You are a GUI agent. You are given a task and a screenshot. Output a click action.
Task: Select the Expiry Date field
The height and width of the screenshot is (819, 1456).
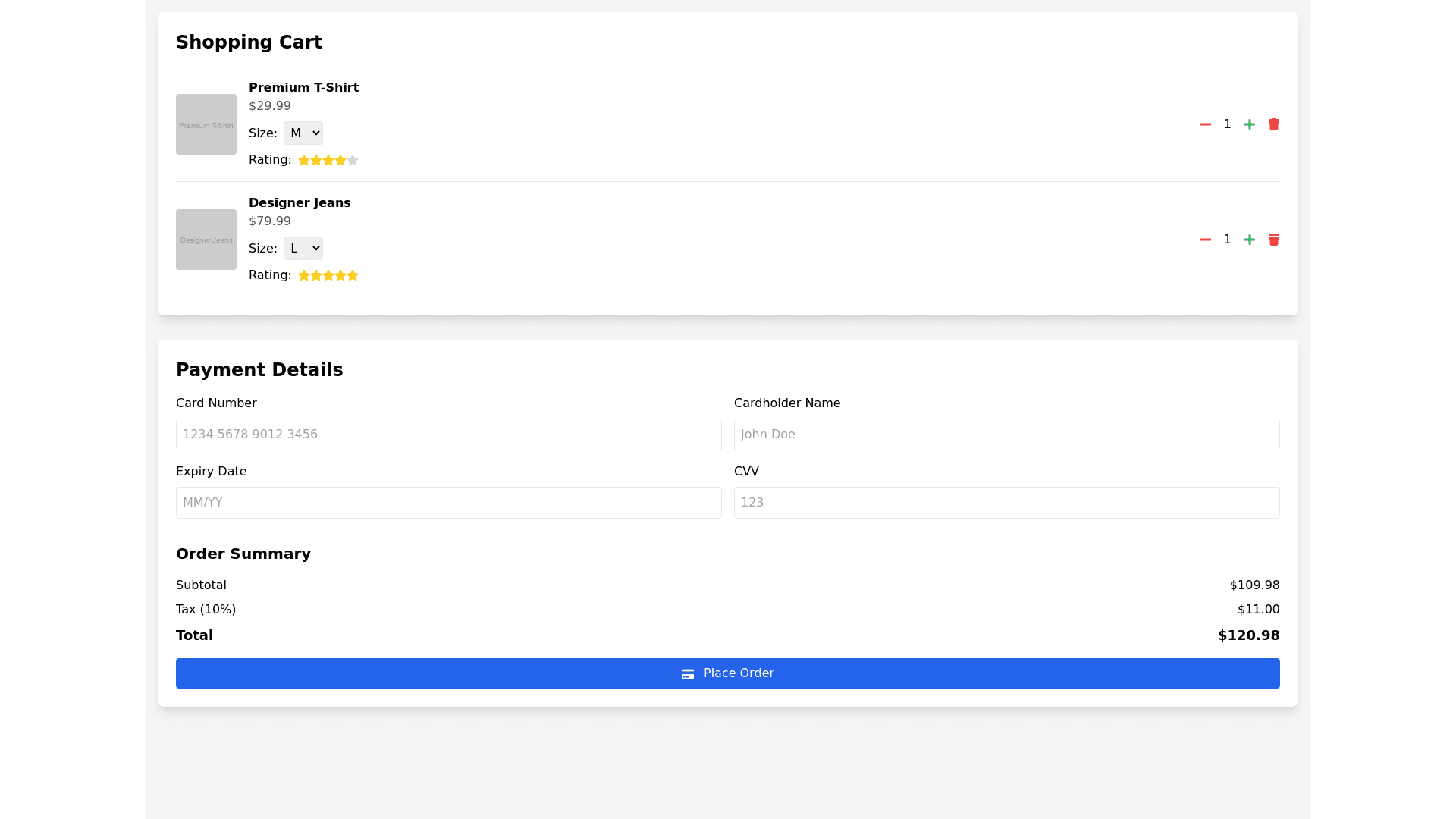click(449, 503)
